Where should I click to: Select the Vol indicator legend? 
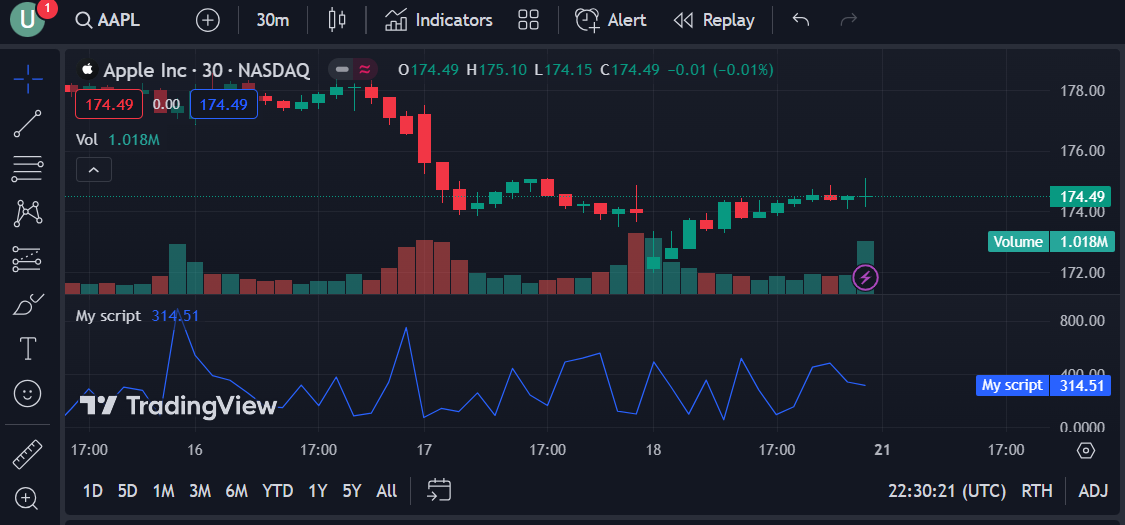[118, 140]
